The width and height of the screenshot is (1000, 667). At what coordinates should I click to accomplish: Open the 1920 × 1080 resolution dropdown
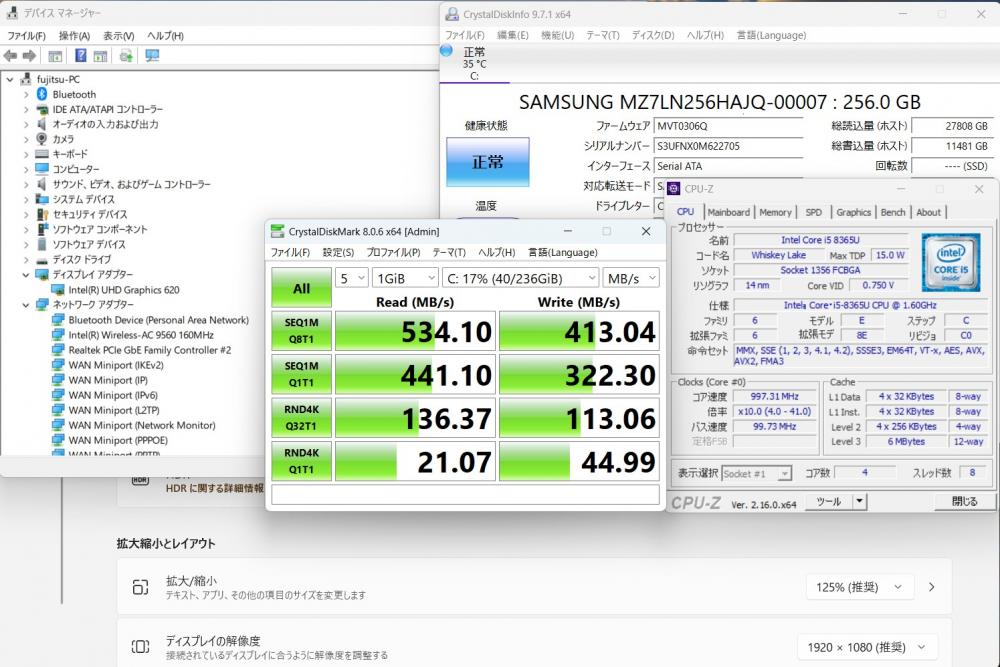pos(866,647)
